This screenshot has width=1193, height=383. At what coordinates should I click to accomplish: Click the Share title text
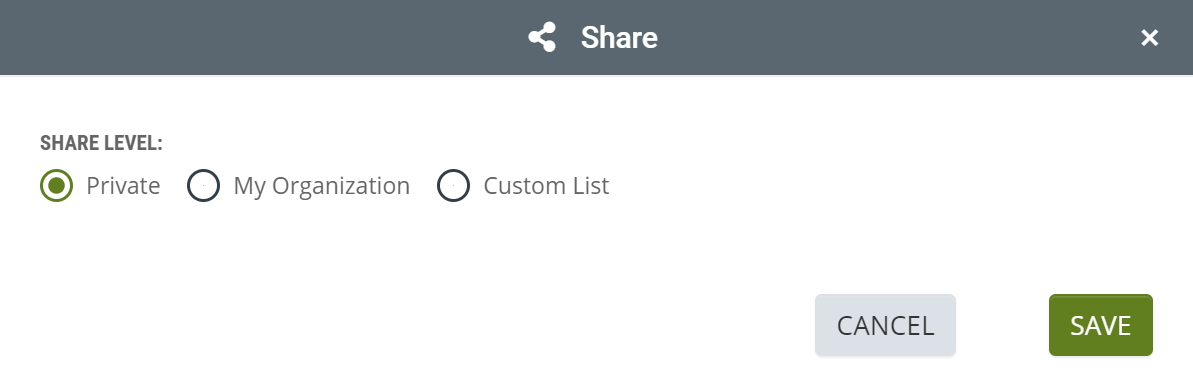pos(619,37)
